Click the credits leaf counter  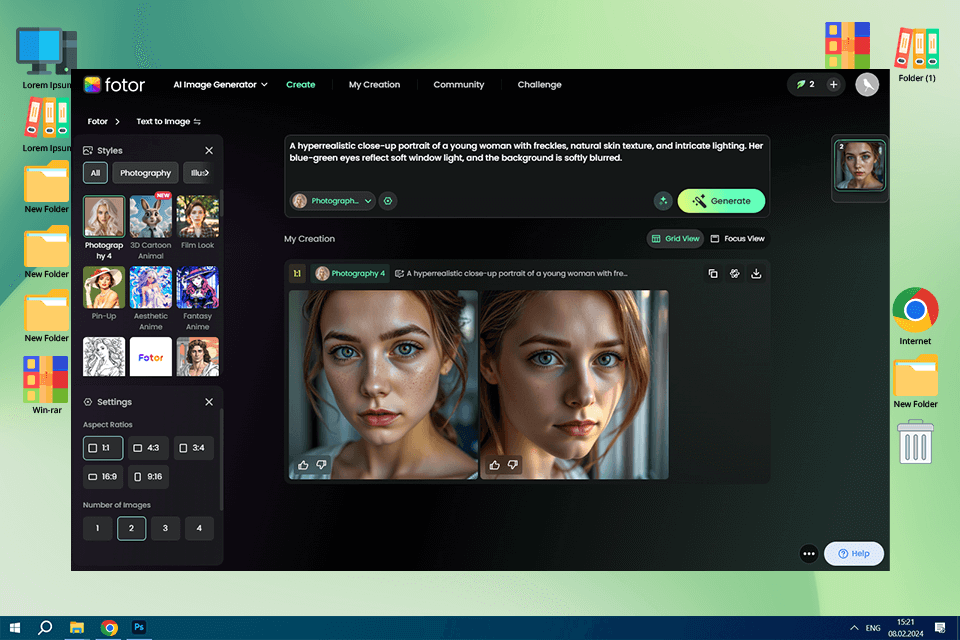[x=805, y=85]
